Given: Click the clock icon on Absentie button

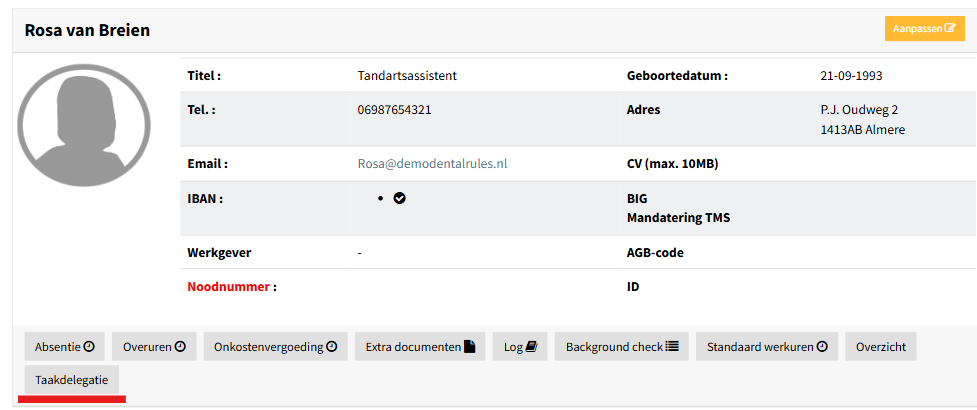Looking at the screenshot, I should [88, 346].
